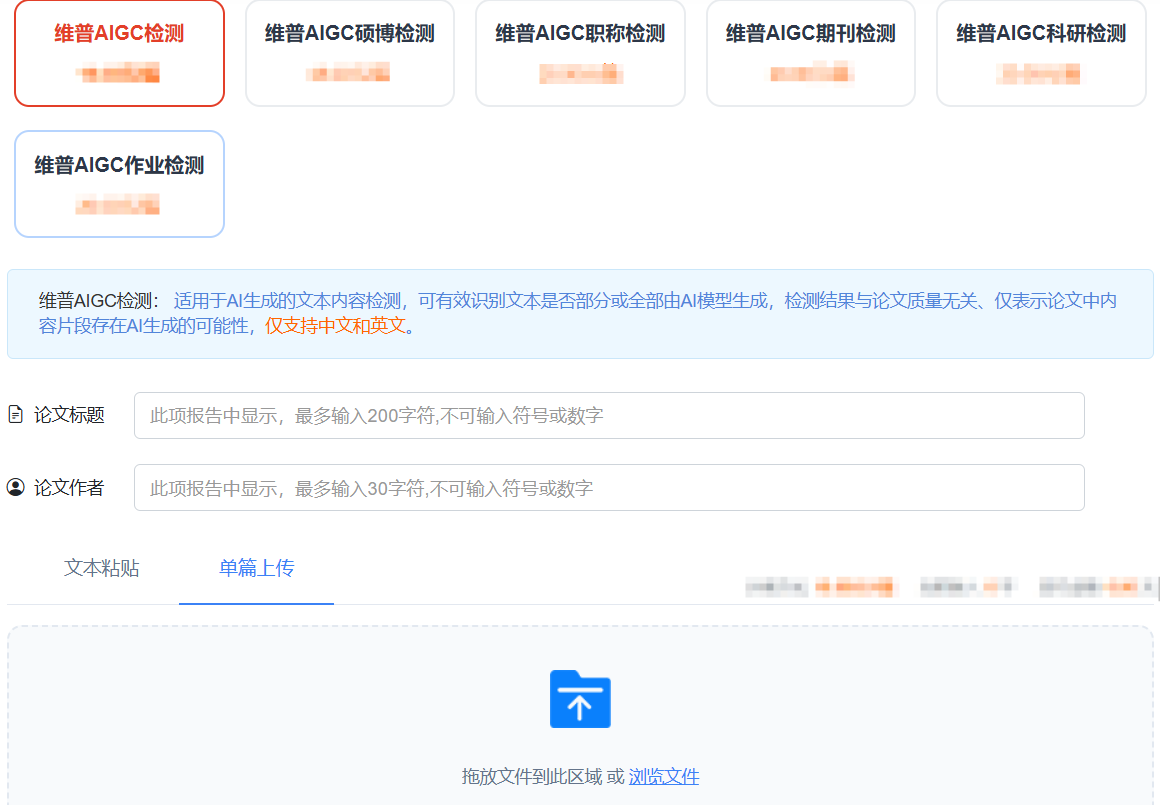Click the 拖放文件到此区域 text
Screen dimensions: 1160x805
pyautogui.click(x=532, y=776)
